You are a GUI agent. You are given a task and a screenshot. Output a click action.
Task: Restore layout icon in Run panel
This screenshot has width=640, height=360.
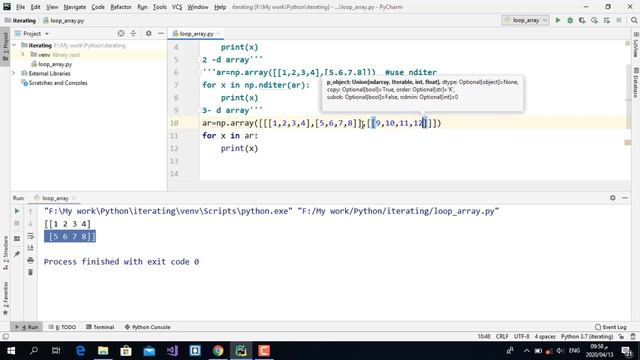(x=17, y=238)
